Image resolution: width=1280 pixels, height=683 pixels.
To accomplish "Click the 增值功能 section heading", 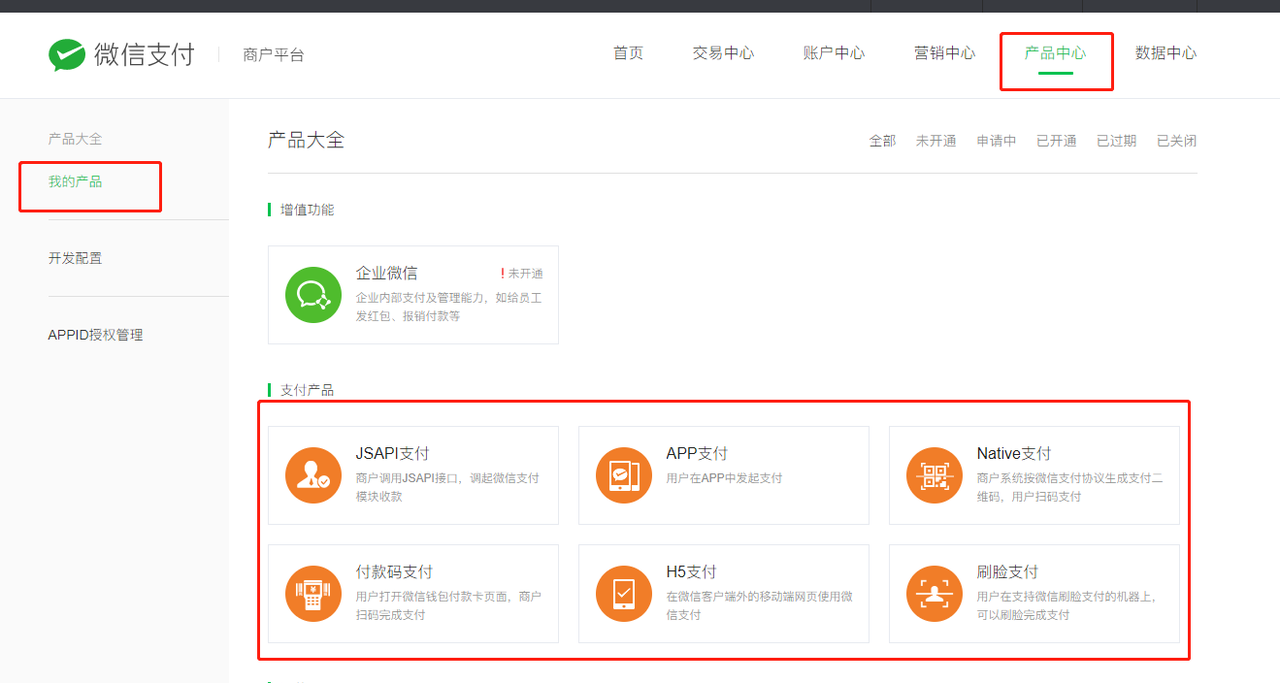I will pos(307,210).
